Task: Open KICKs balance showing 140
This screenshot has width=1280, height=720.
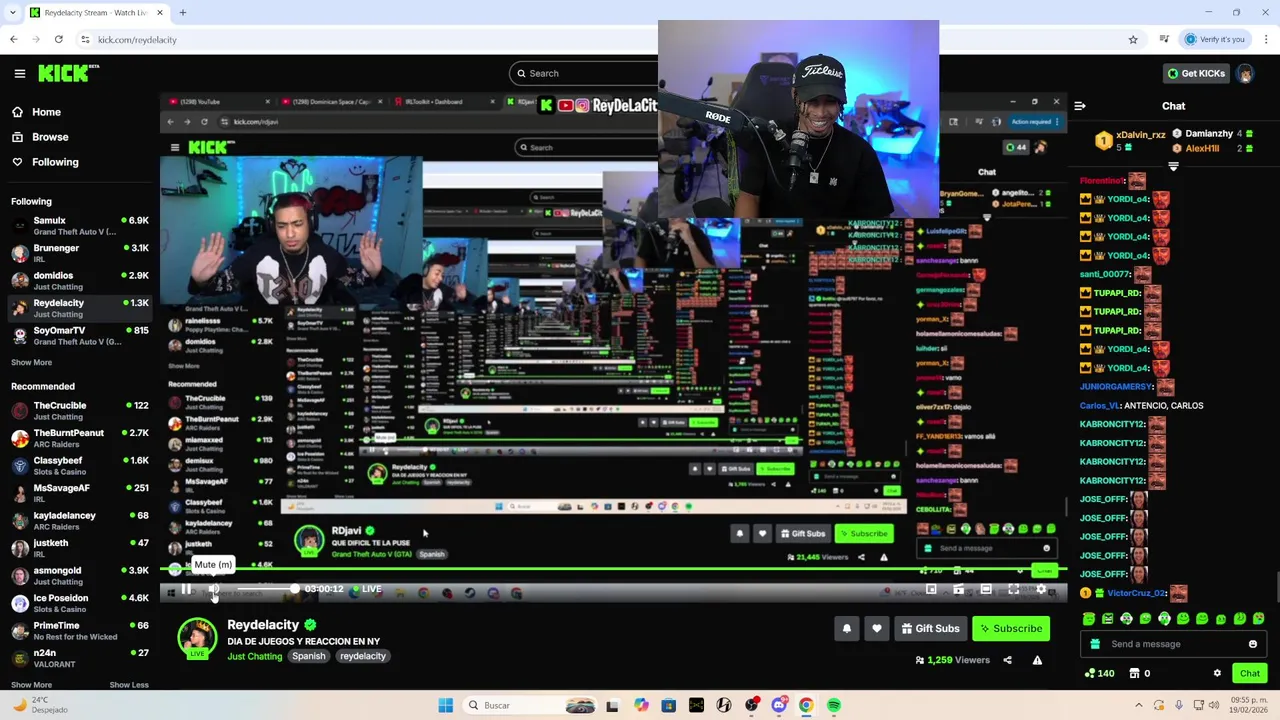Action: coord(1100,673)
